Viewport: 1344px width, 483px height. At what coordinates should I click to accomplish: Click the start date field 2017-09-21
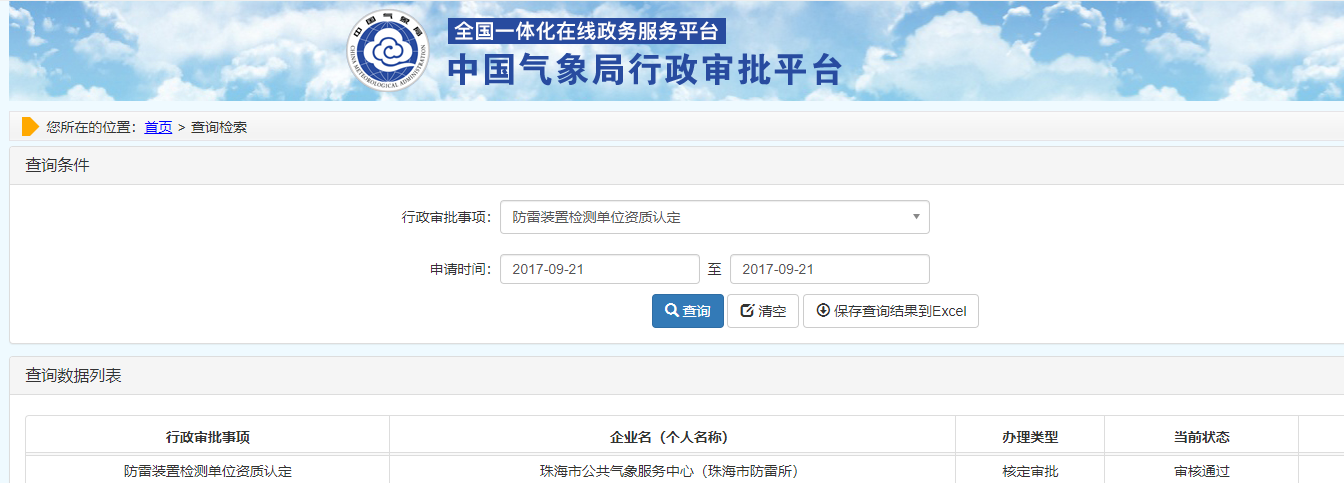pos(600,269)
